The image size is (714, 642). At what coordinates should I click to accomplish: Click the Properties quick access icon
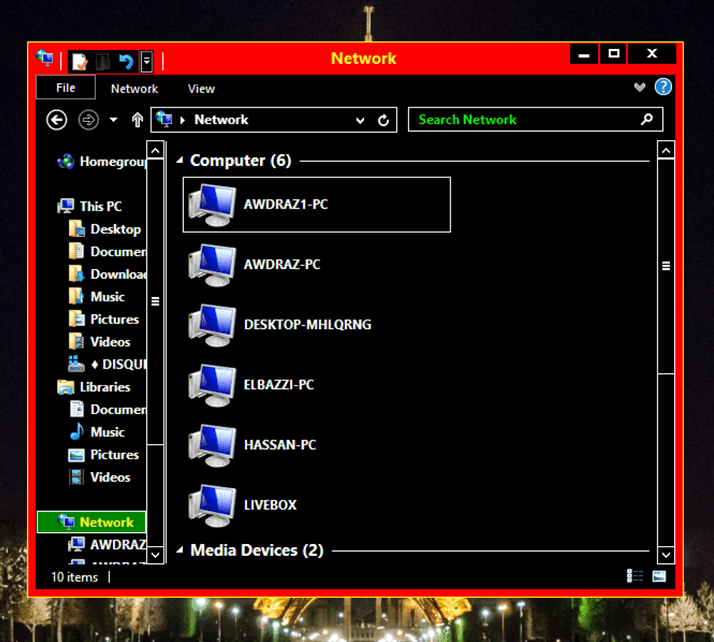click(x=80, y=61)
